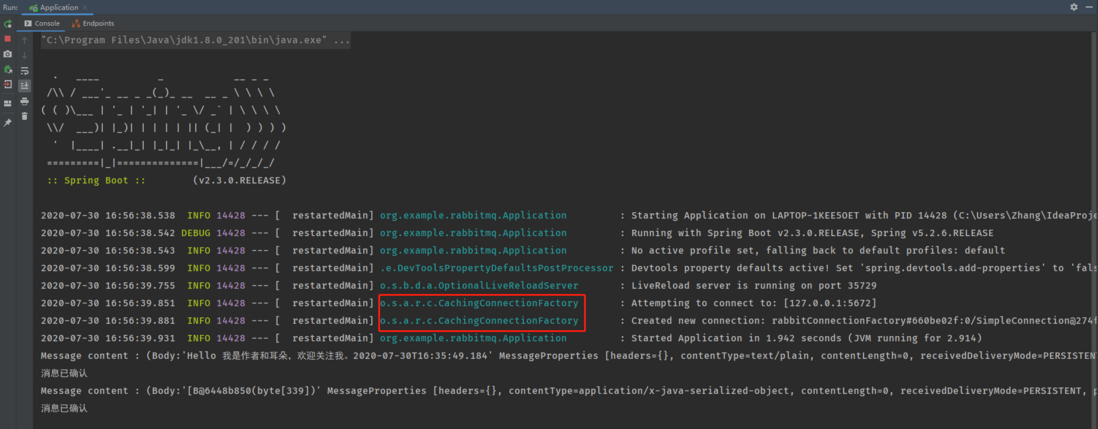Click 'Created new connection: rabbitConnectionFactory' message
Screen dimensions: 1098x429
tap(864, 321)
